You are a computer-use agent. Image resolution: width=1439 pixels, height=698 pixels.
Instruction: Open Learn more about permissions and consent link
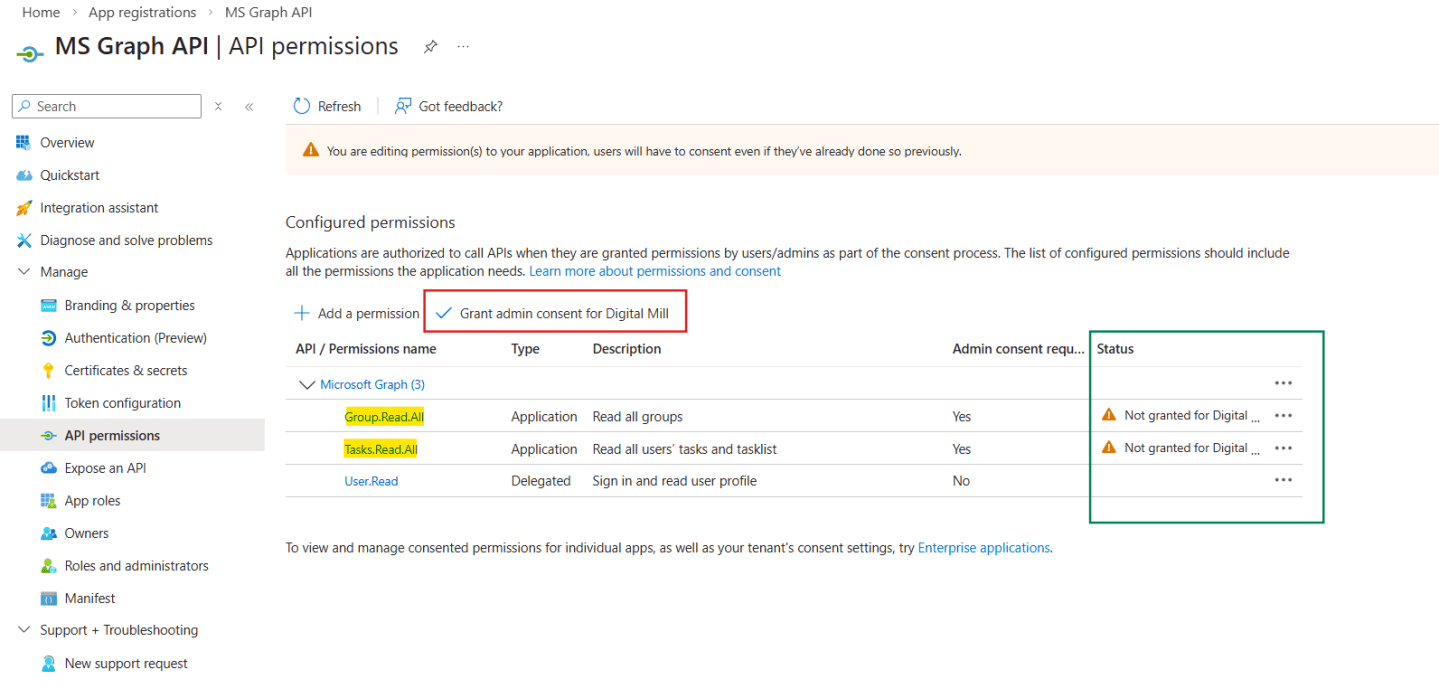click(655, 271)
